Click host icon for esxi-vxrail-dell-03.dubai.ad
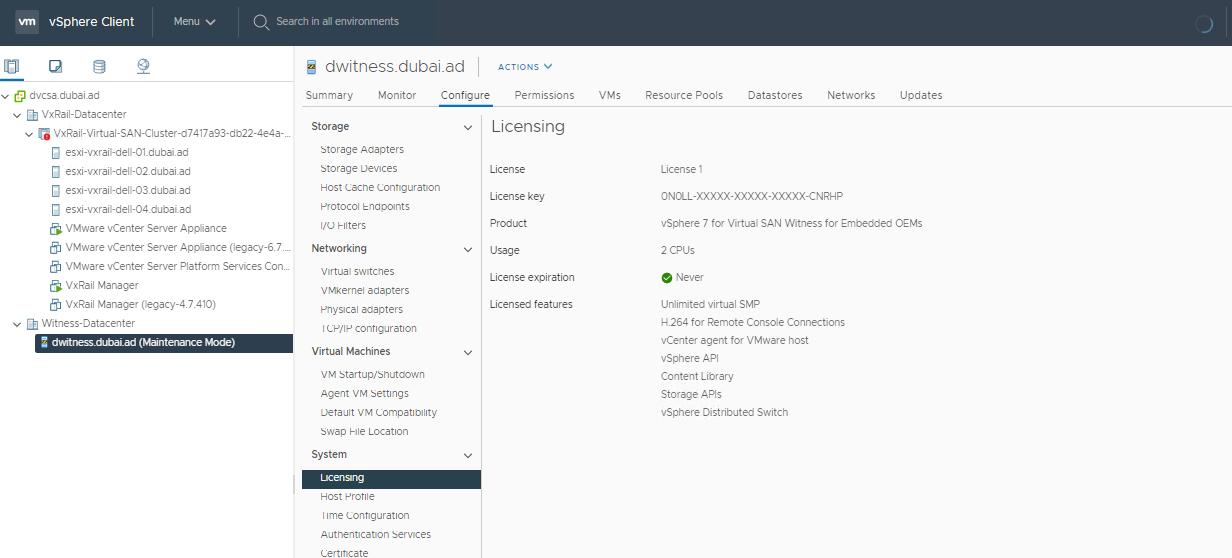This screenshot has width=1232, height=558. pos(56,191)
